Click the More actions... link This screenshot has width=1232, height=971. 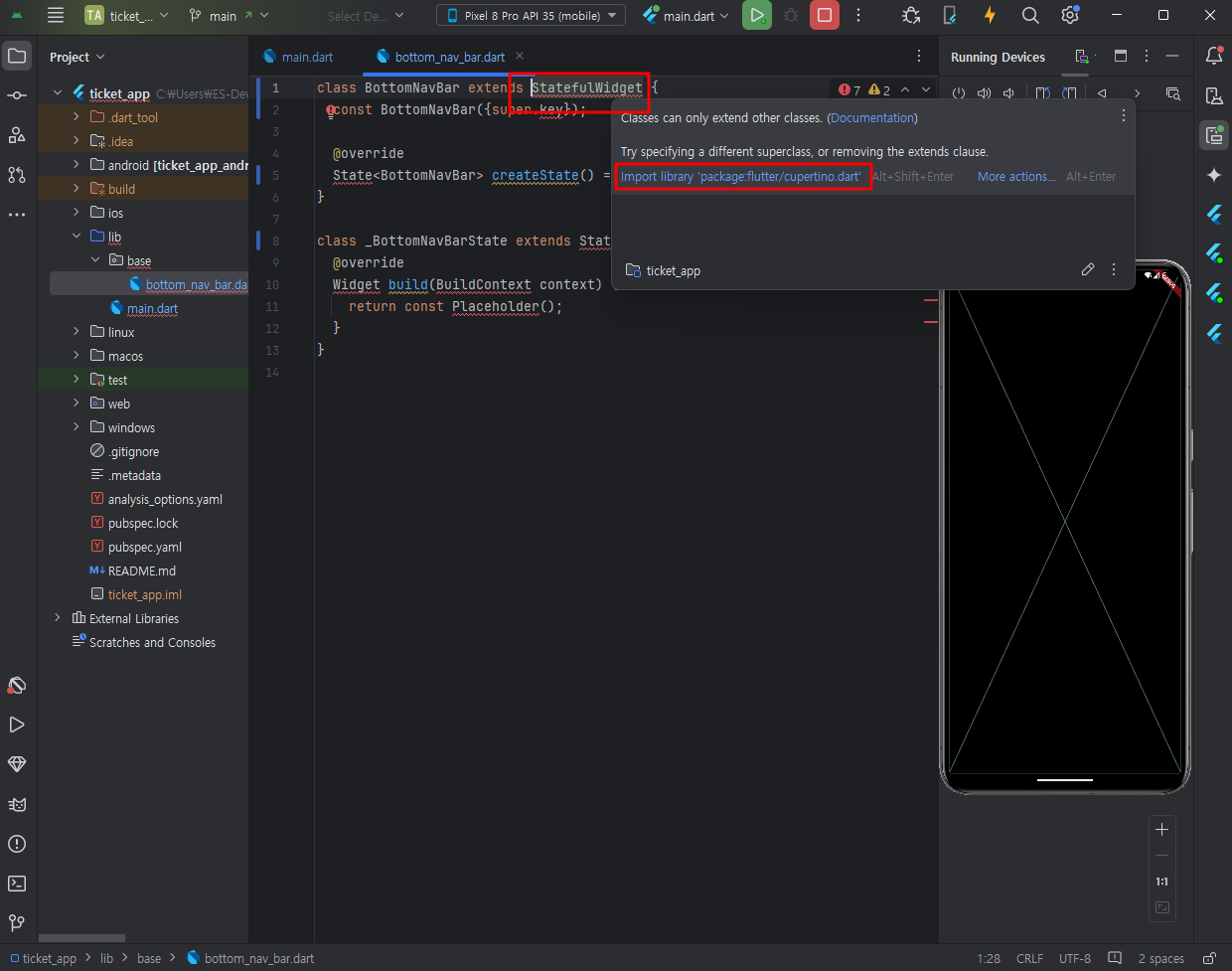point(1016,177)
